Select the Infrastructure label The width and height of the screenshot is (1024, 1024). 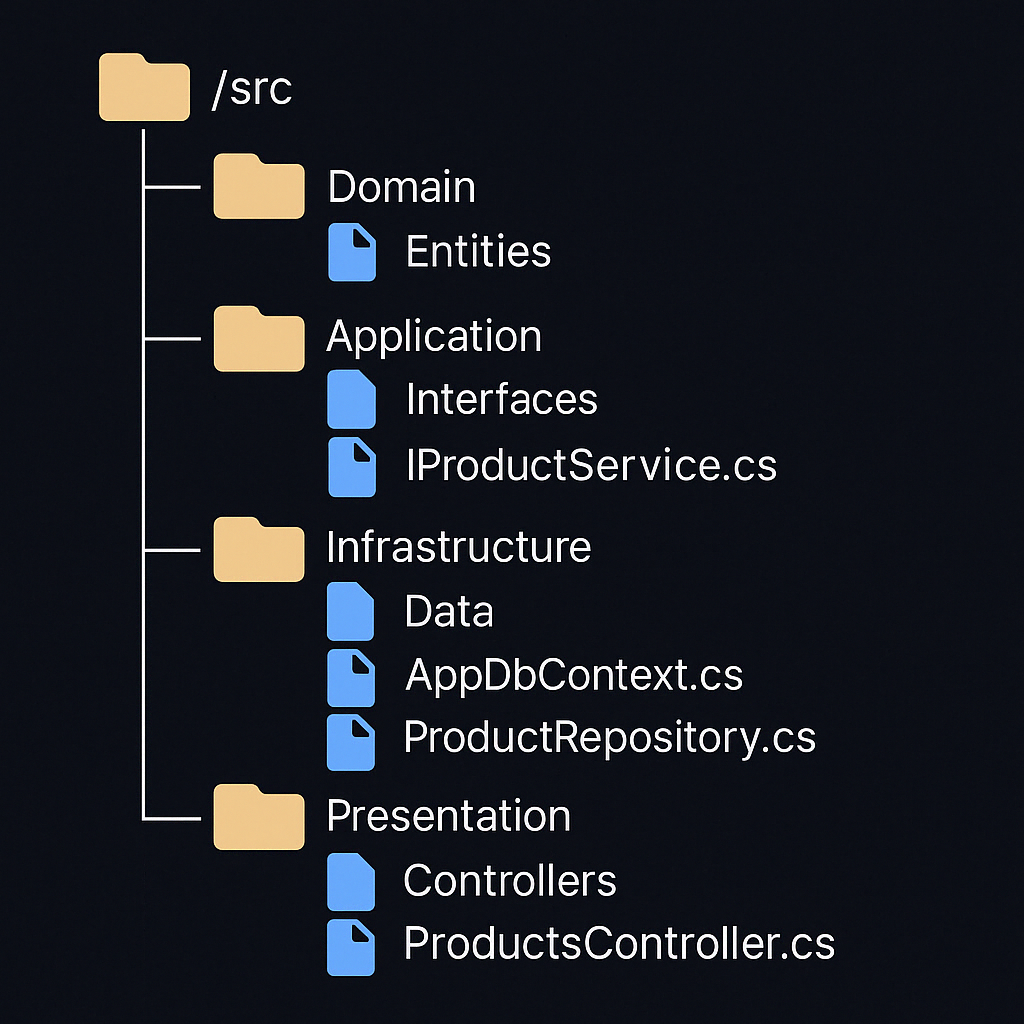(x=459, y=547)
